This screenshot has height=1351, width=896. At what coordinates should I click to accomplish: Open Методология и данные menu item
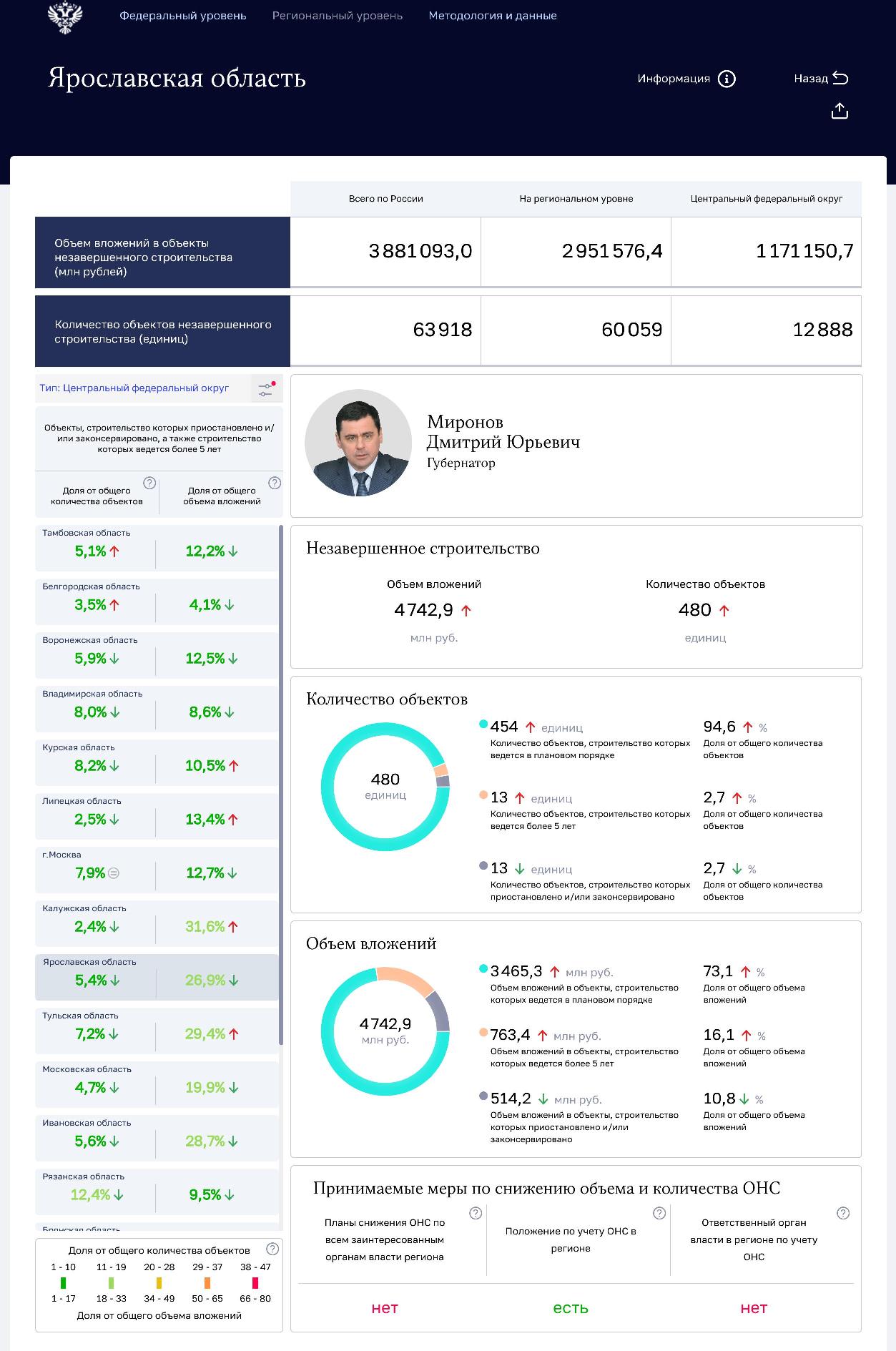point(492,16)
